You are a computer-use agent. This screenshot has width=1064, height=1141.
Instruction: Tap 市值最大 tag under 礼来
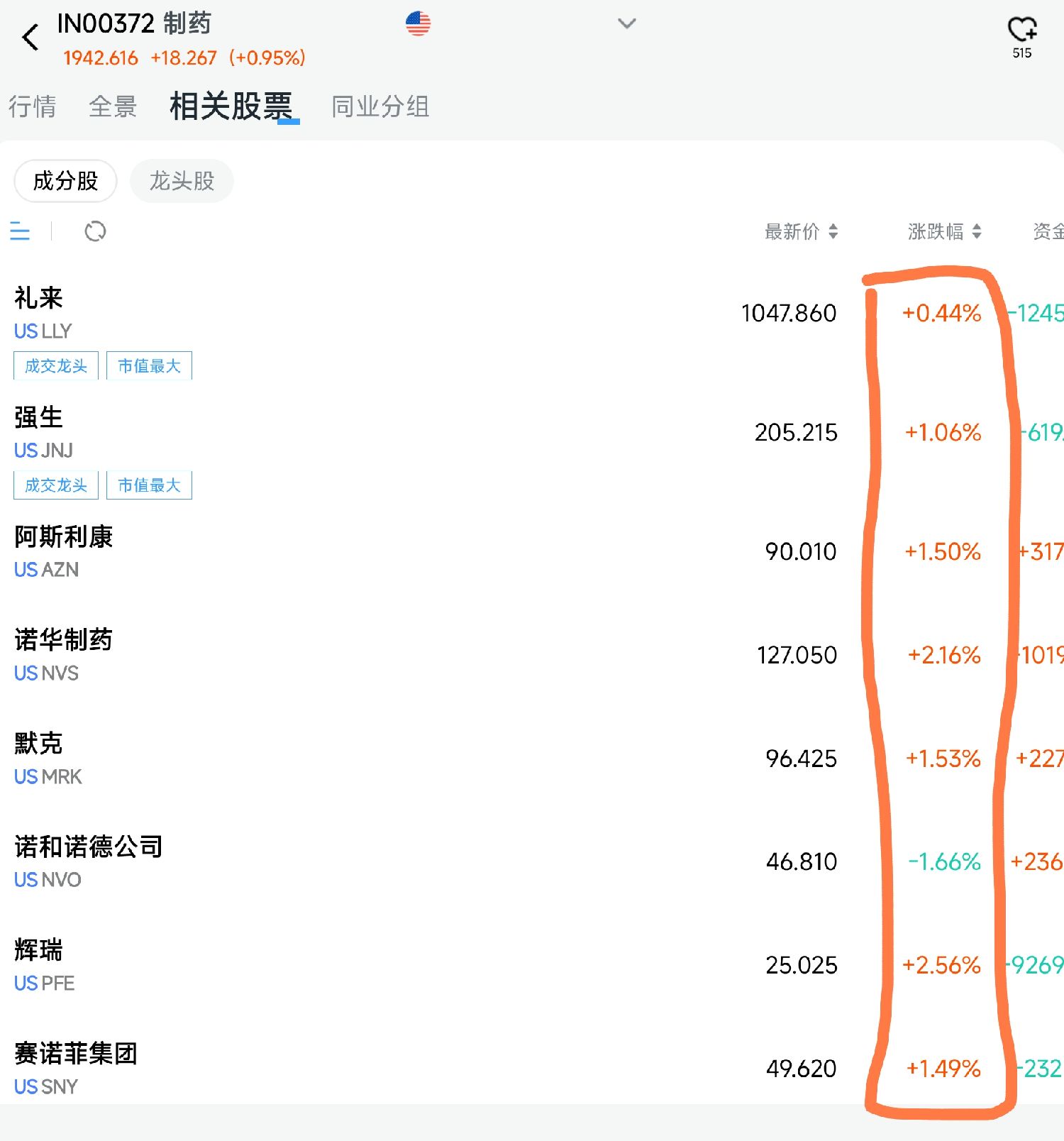(x=149, y=365)
